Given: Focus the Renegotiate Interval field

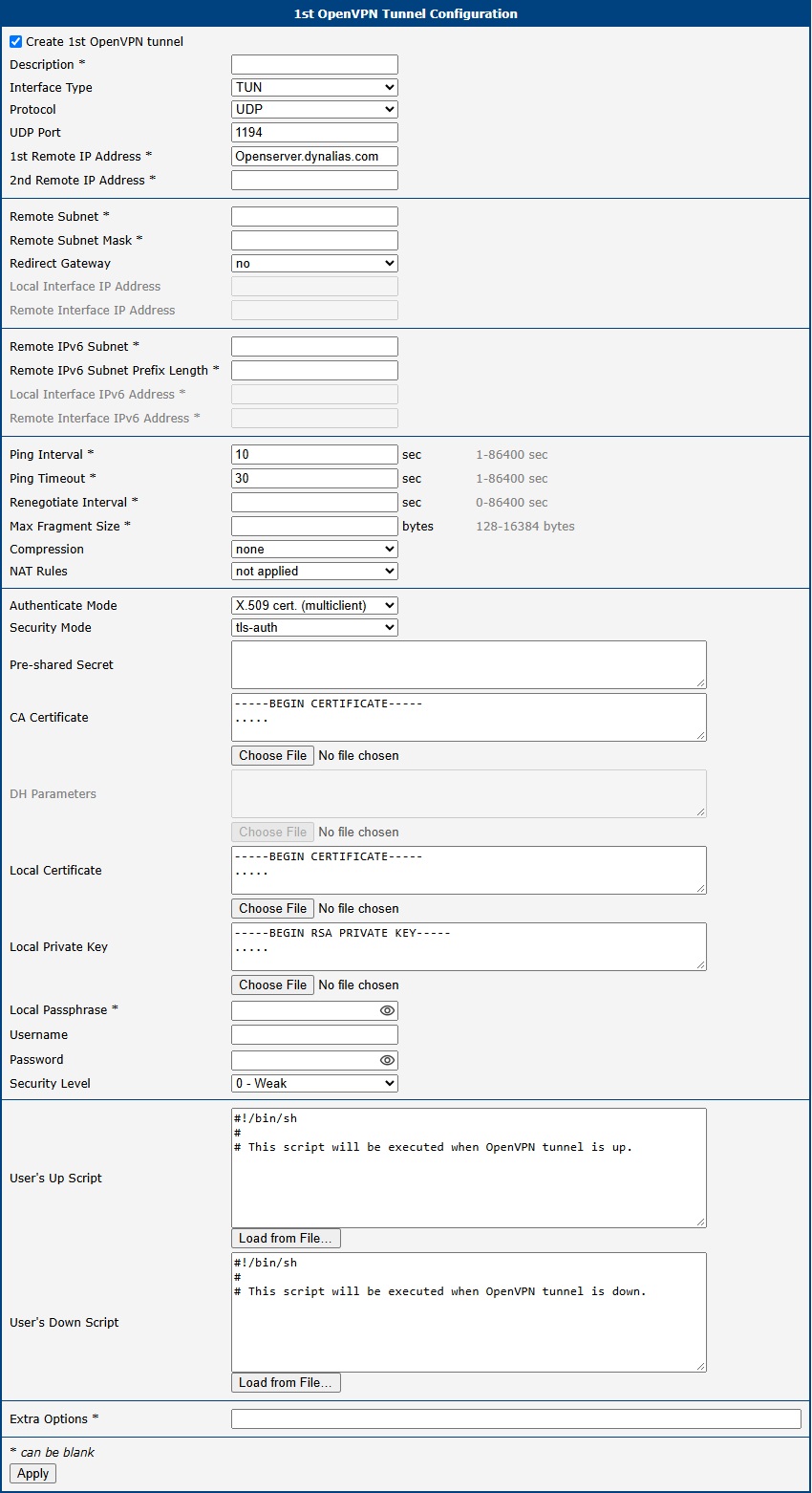Looking at the screenshot, I should point(314,502).
